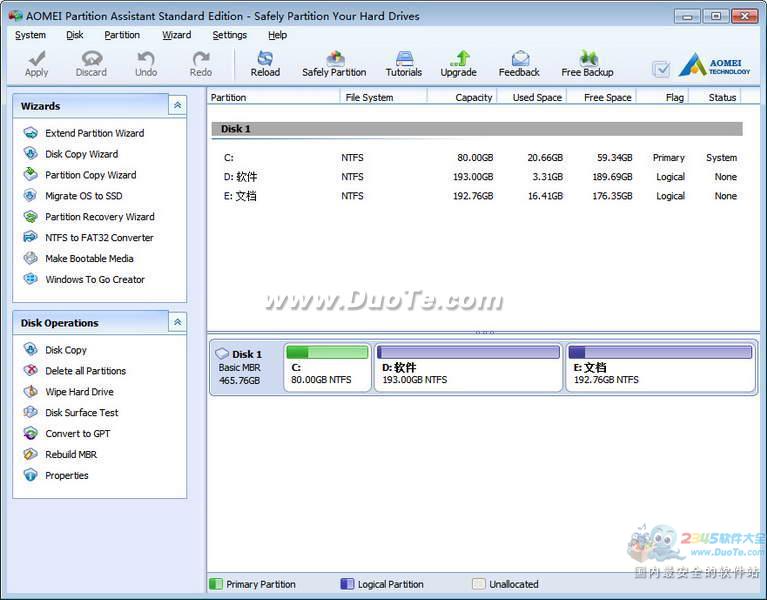This screenshot has width=767, height=600.
Task: Click the Windows To Go Creator icon
Action: pyautogui.click(x=30, y=279)
